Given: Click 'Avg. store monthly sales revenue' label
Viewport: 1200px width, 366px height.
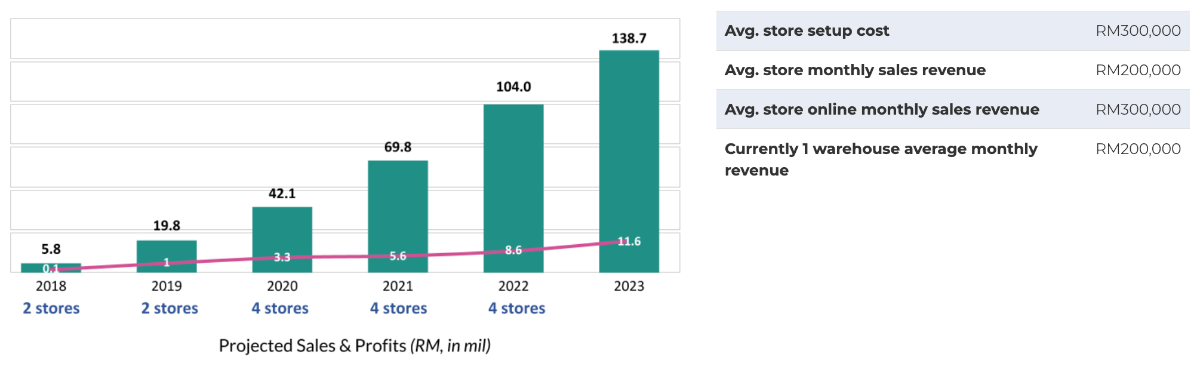Looking at the screenshot, I should (855, 70).
